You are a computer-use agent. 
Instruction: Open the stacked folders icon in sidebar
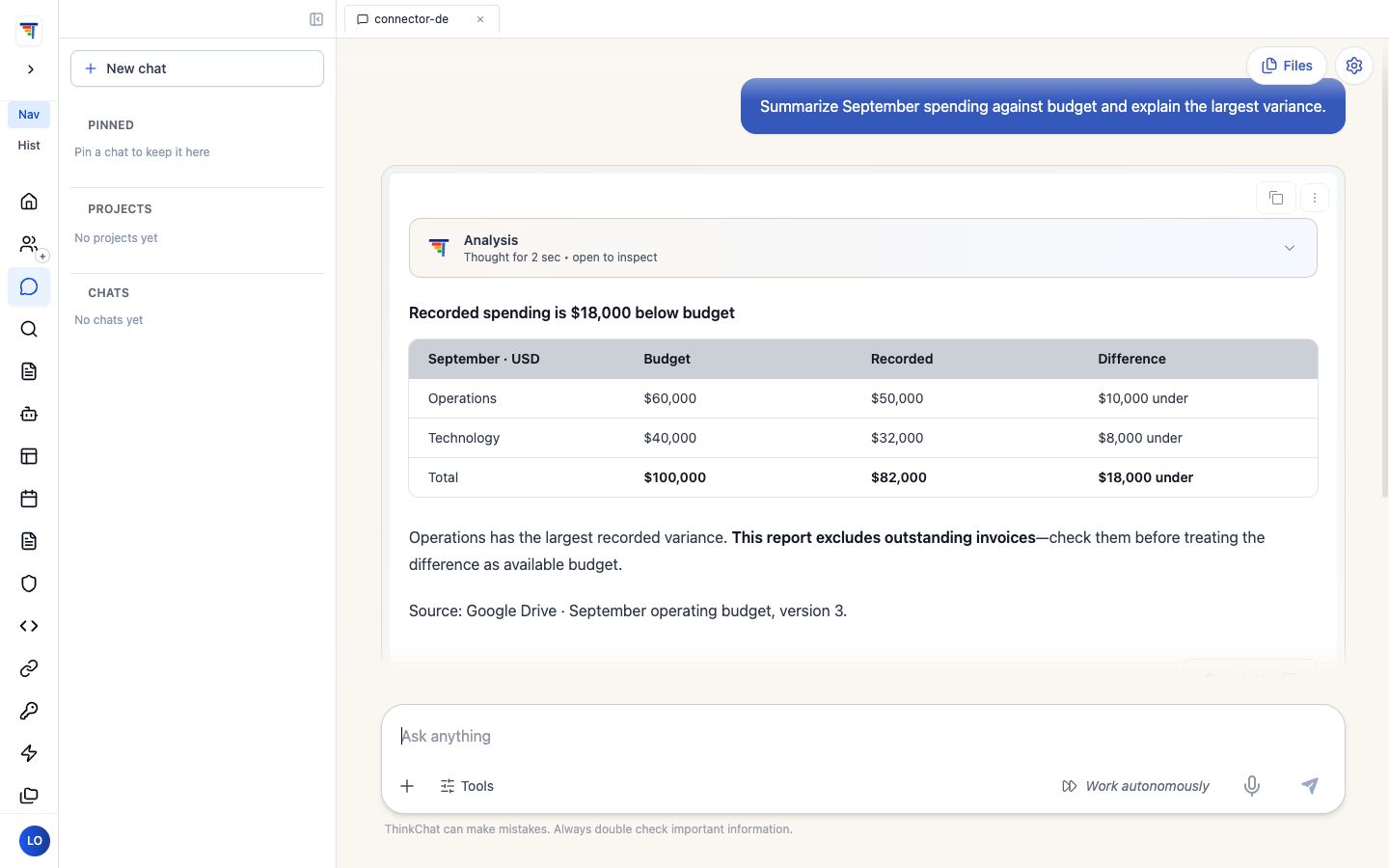[x=29, y=796]
